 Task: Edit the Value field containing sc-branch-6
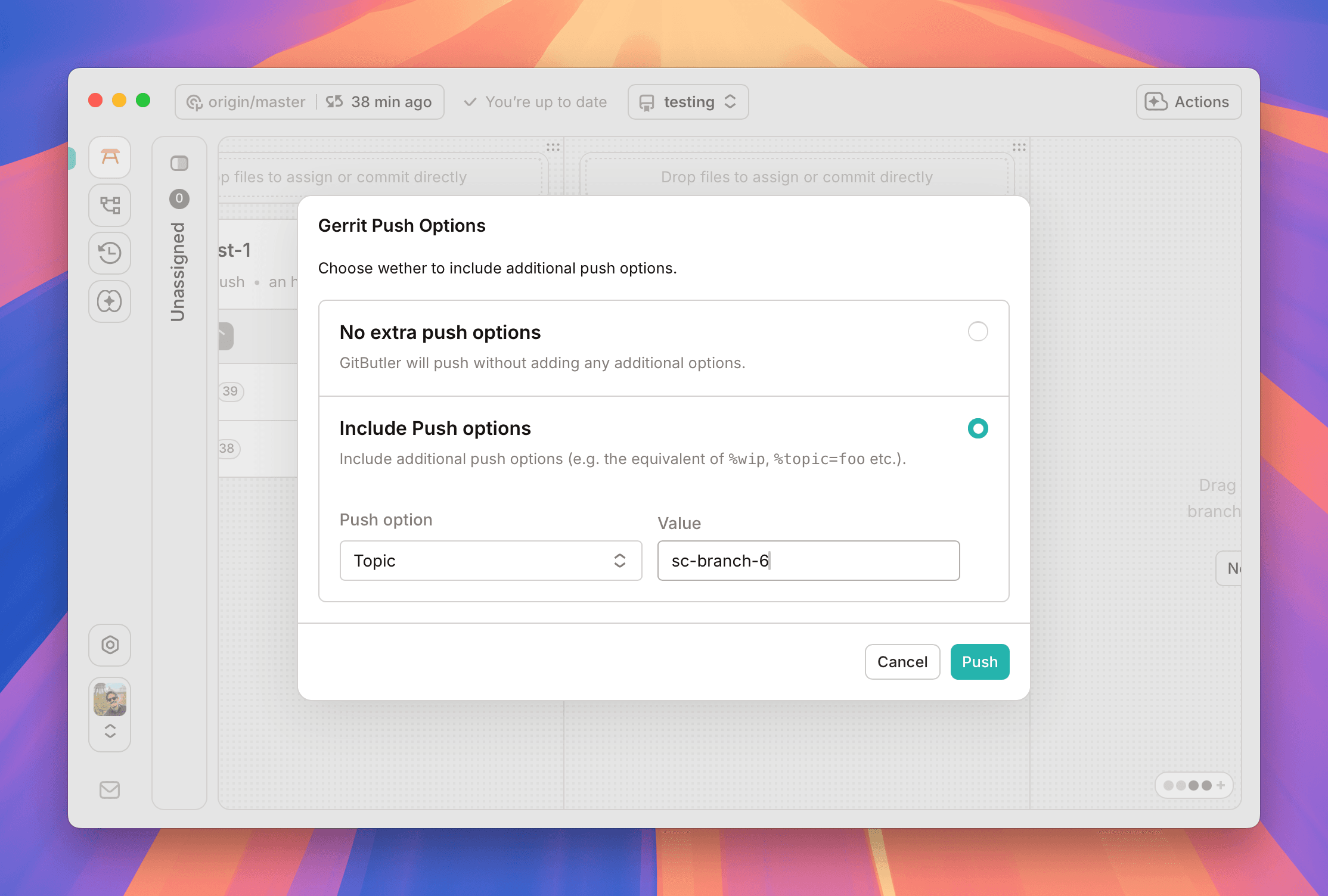(x=808, y=561)
